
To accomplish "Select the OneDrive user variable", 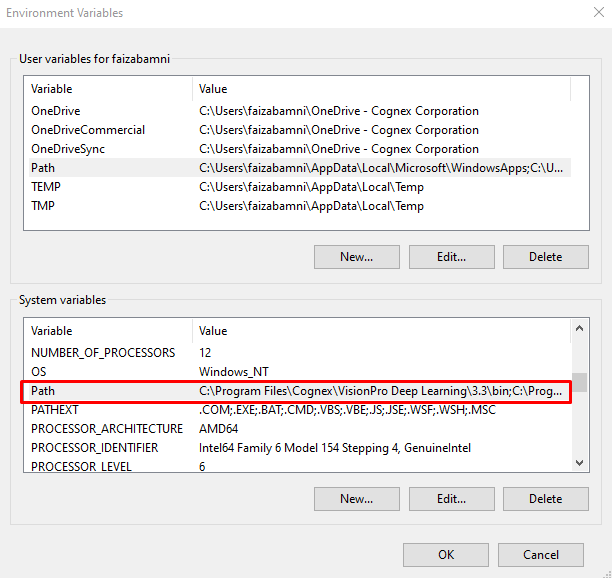I will tap(56, 111).
